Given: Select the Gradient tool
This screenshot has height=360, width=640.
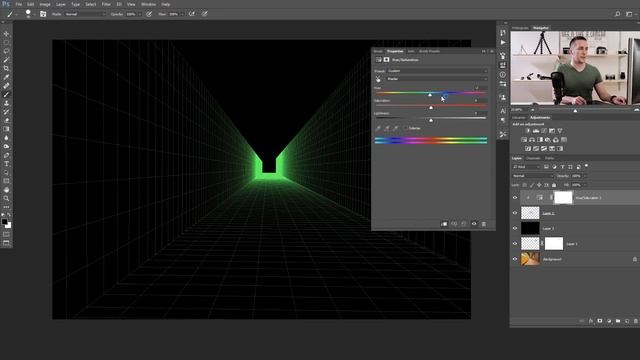Looking at the screenshot, I should click(6, 129).
